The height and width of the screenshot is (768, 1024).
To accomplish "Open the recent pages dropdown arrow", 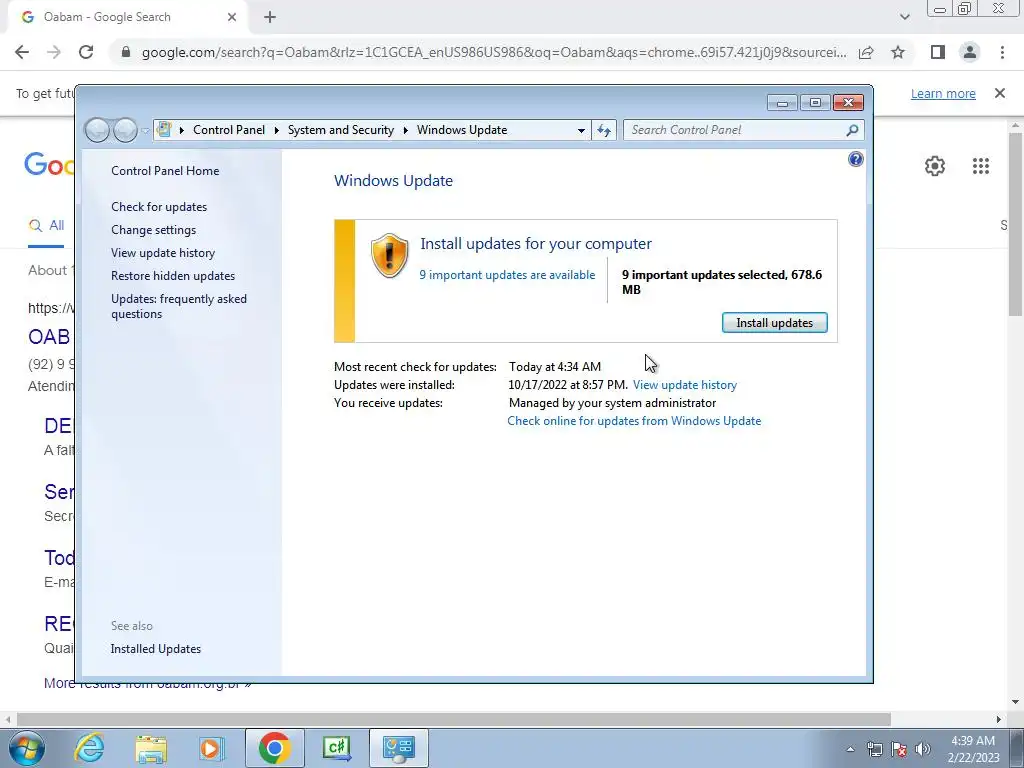I will (x=145, y=131).
